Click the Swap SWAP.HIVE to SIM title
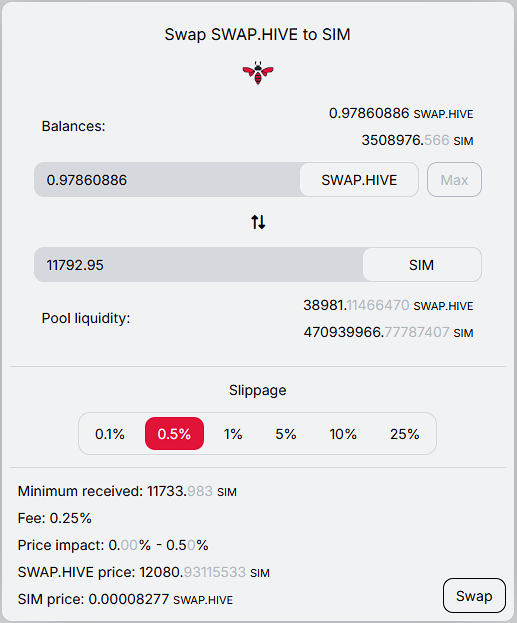This screenshot has width=517, height=623. 258,35
